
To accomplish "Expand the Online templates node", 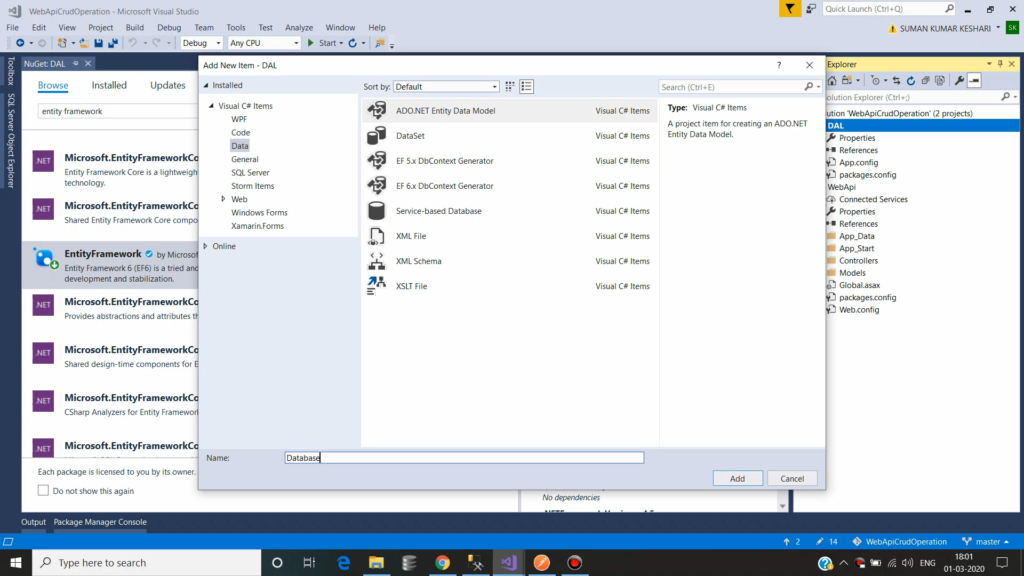I will (x=206, y=246).
